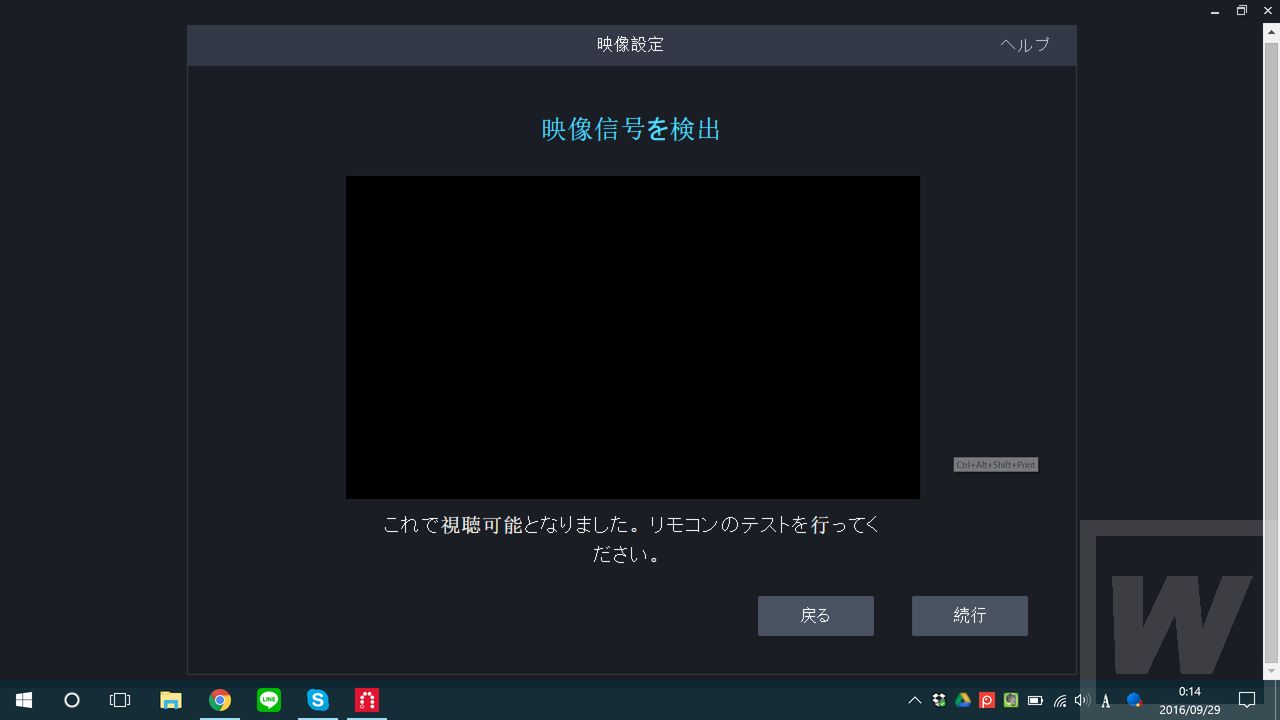Click the scrollbar down arrow
This screenshot has width=1280, height=720.
click(1272, 671)
